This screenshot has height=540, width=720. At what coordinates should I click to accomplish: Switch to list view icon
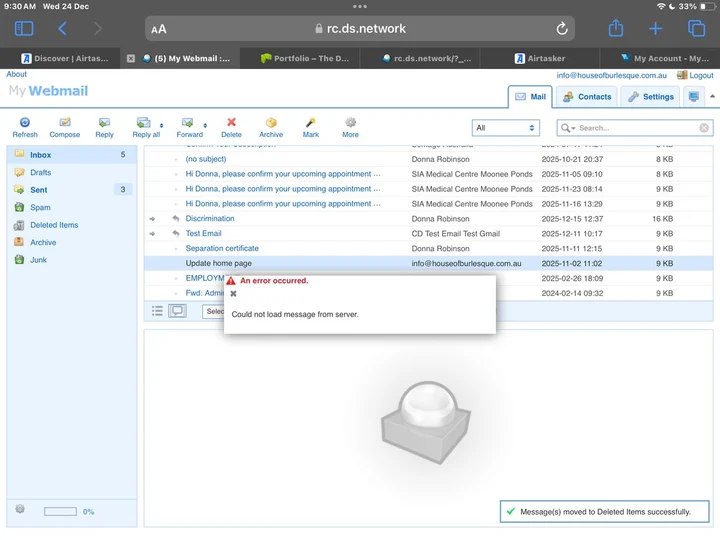click(157, 311)
